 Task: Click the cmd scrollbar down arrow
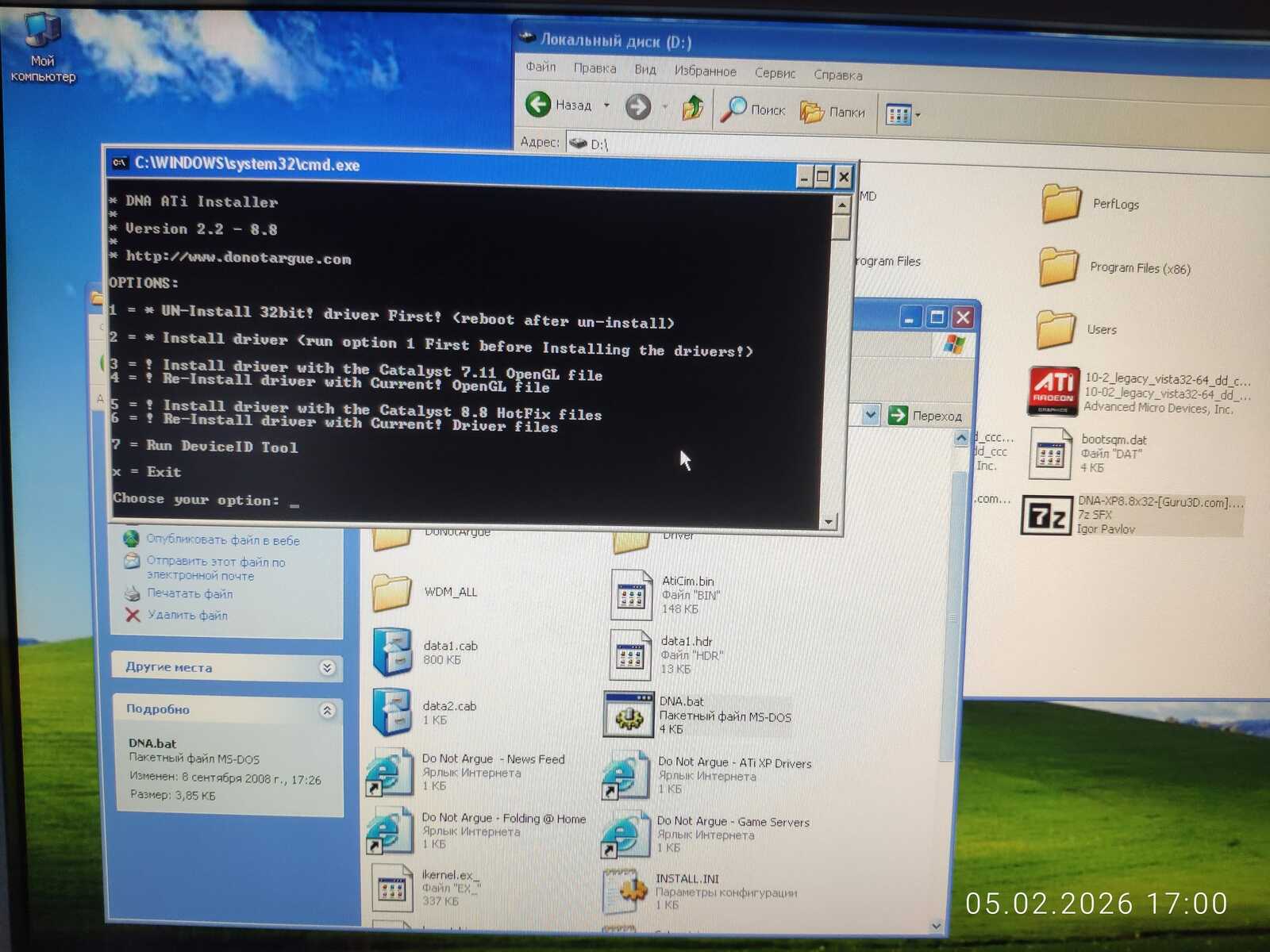829,520
